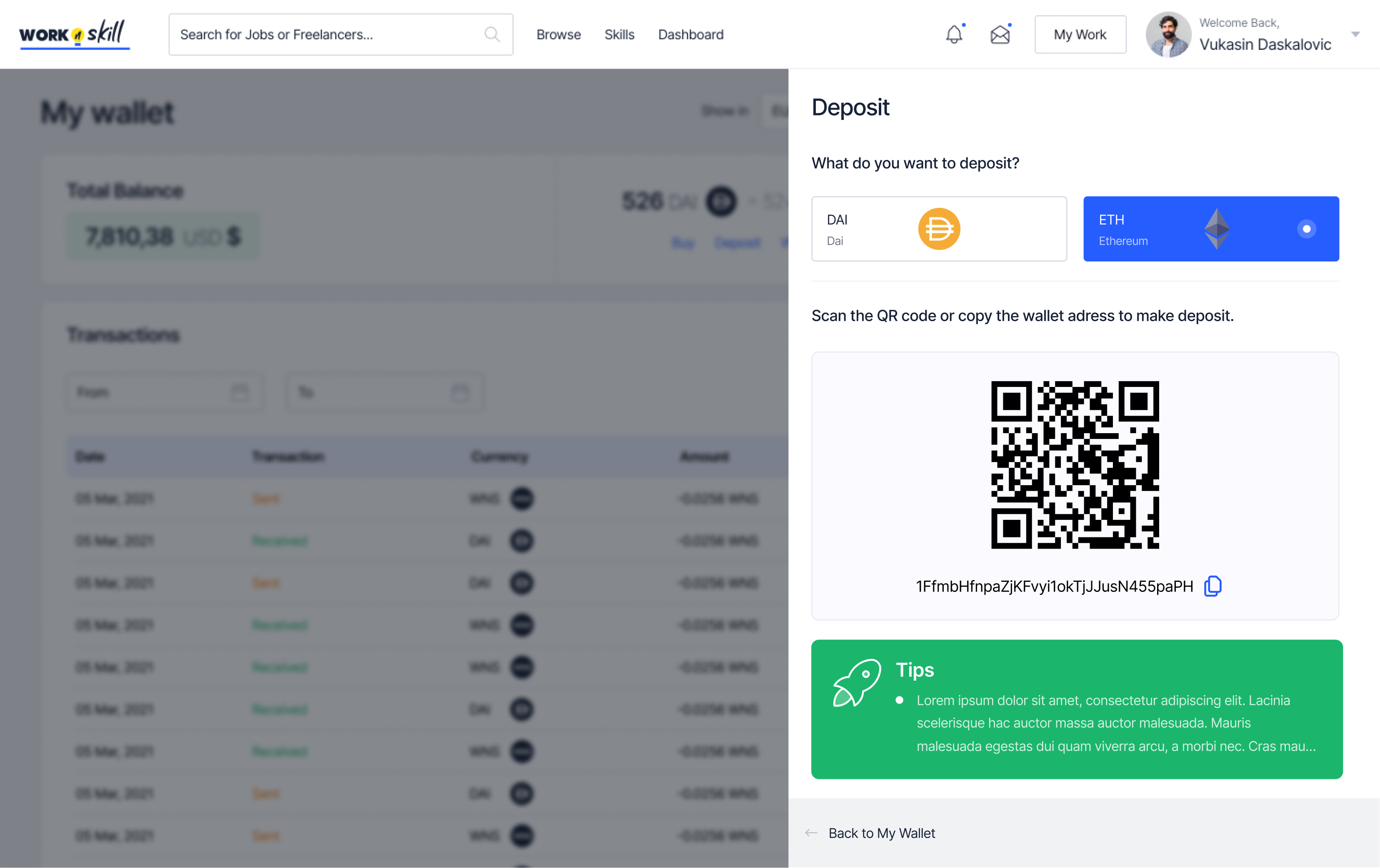Copy the wallet address with the copy icon

tap(1212, 586)
